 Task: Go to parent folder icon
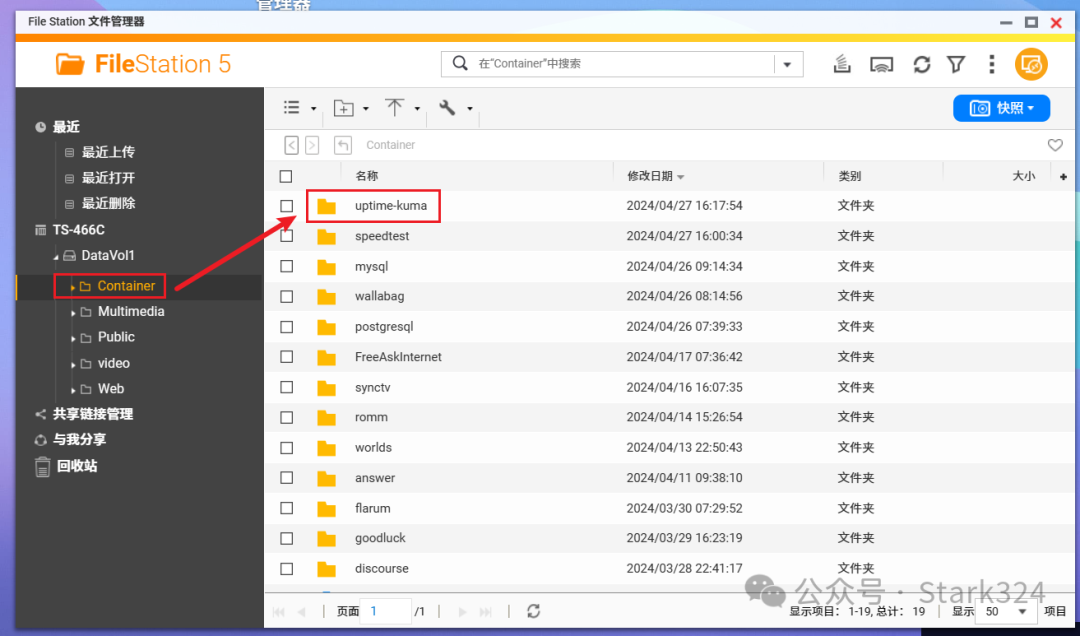(343, 145)
